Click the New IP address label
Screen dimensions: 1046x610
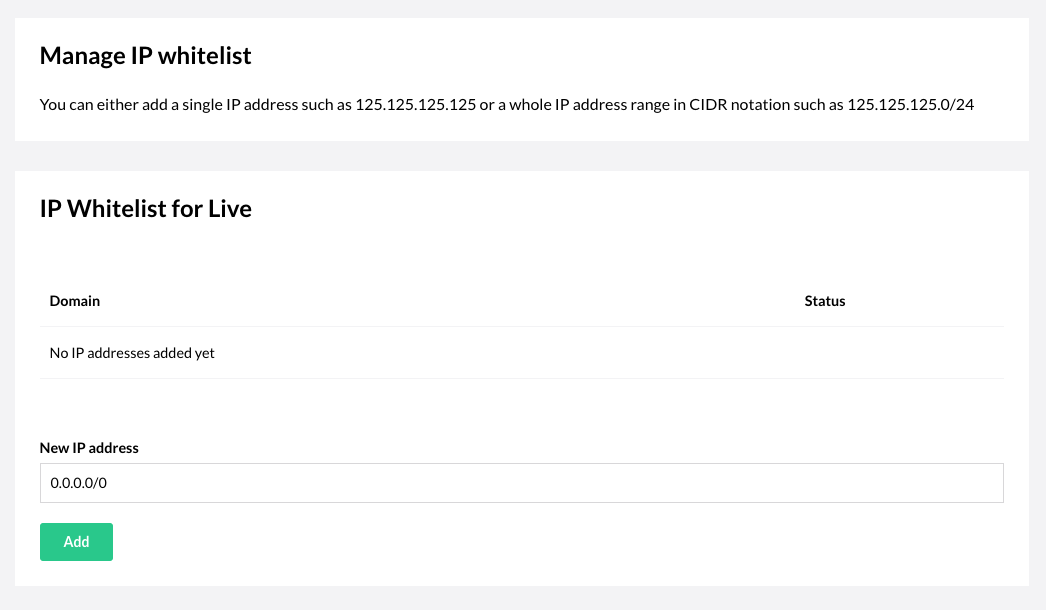point(89,448)
